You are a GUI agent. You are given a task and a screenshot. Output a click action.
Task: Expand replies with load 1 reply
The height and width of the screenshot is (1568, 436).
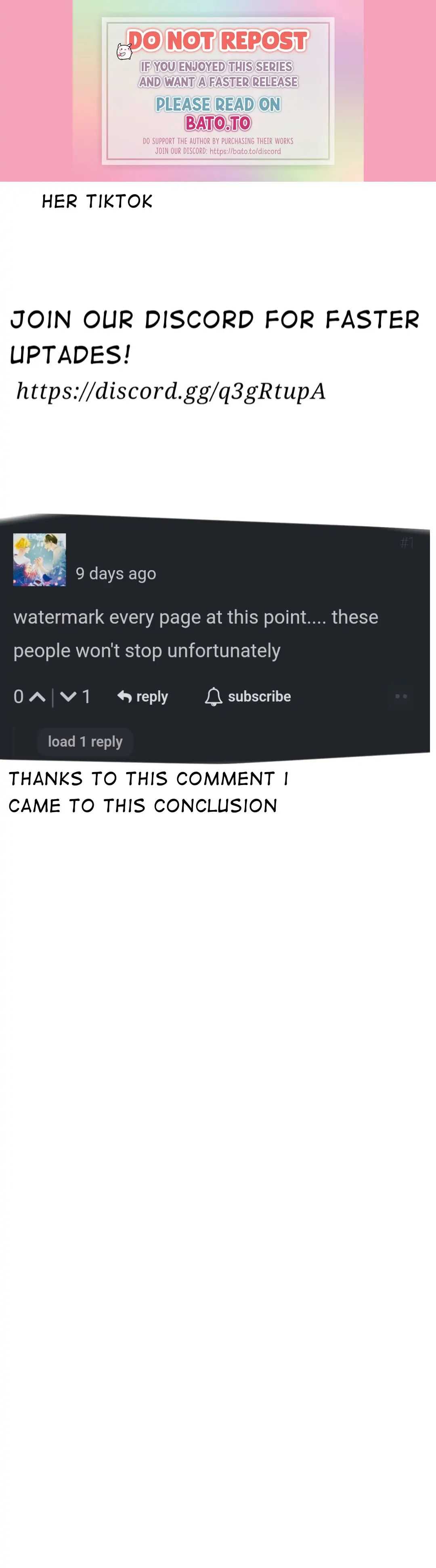(x=85, y=742)
